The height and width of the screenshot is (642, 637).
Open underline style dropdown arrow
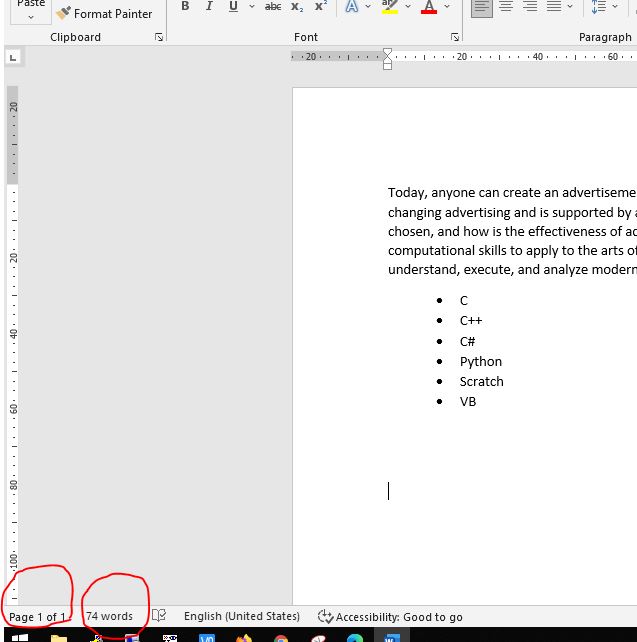[x=250, y=7]
